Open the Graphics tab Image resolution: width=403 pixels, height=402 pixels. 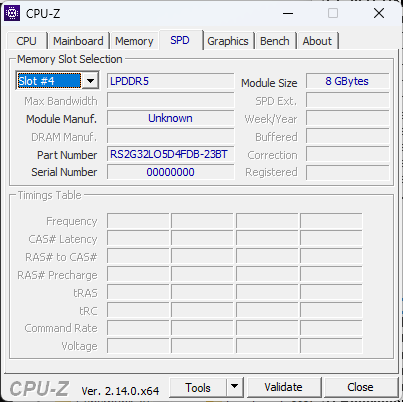(228, 41)
